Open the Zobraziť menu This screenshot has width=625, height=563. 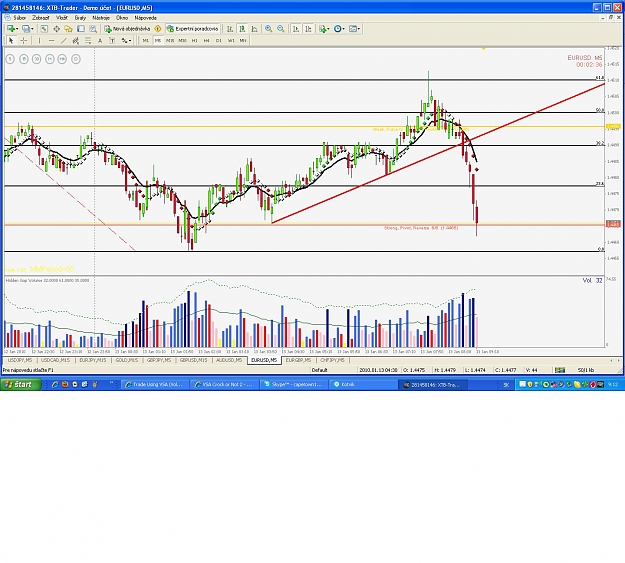[41, 18]
